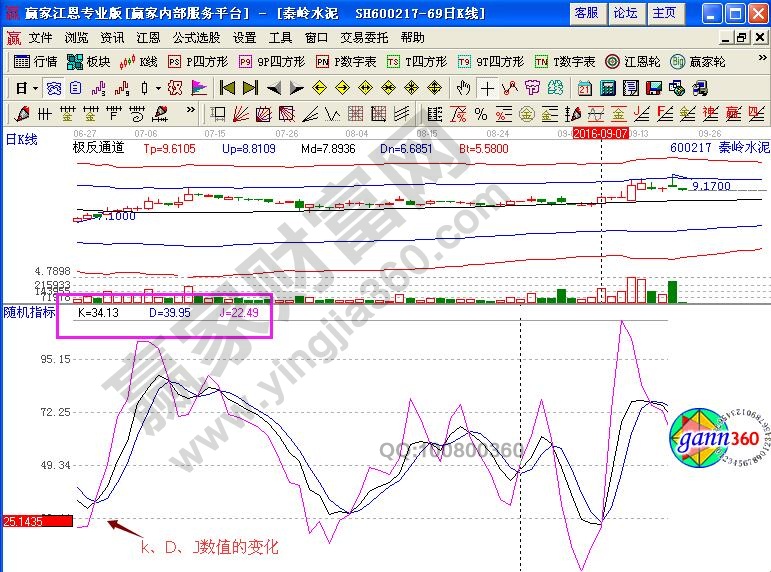Click the 3-step wave line icon
Screen dimensions: 771x572
99,89
